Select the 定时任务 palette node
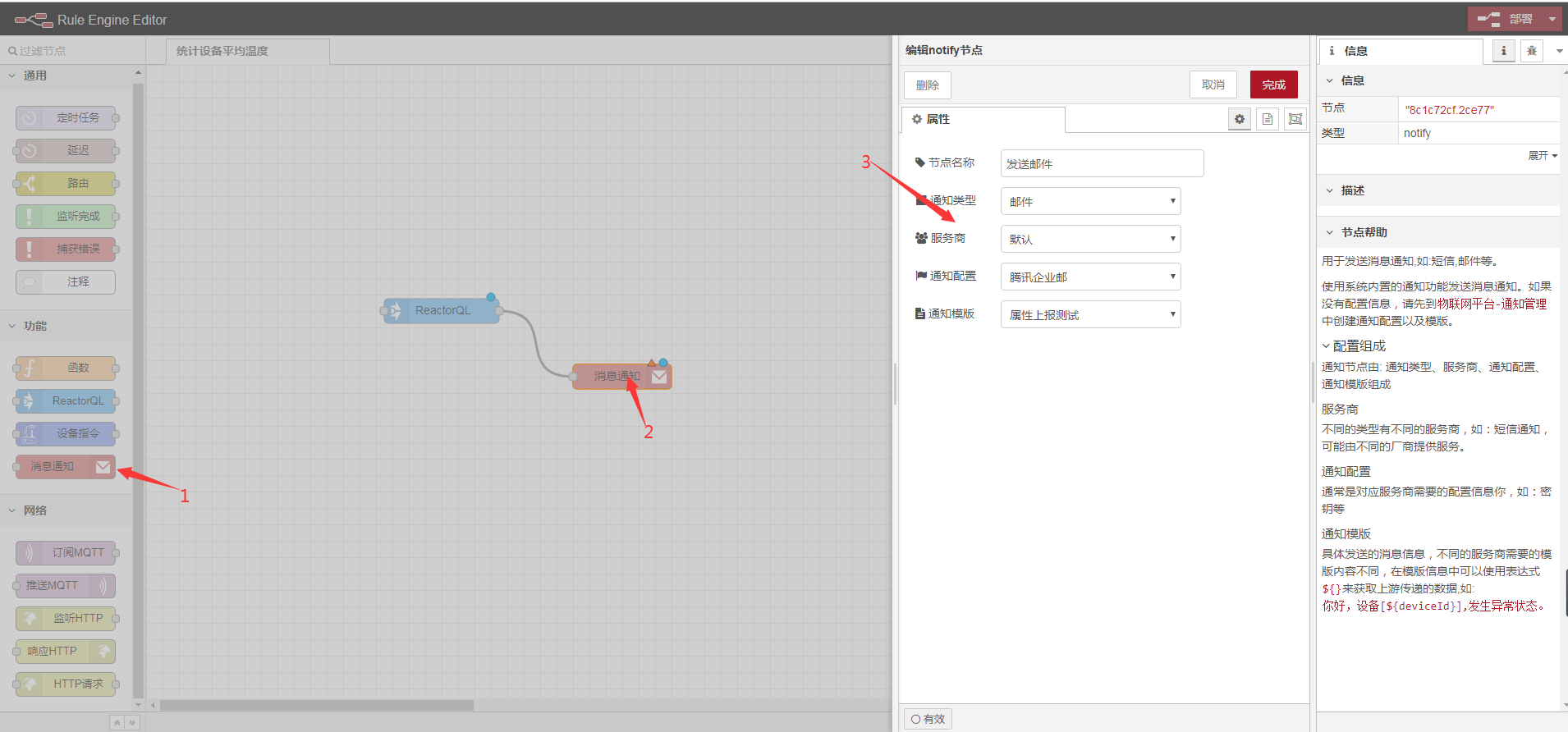 coord(66,118)
